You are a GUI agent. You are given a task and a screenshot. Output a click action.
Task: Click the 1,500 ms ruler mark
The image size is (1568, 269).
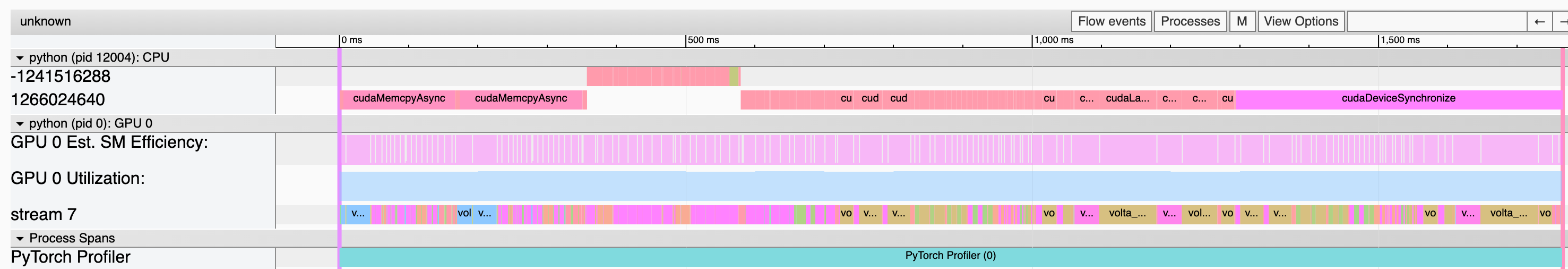point(1401,40)
